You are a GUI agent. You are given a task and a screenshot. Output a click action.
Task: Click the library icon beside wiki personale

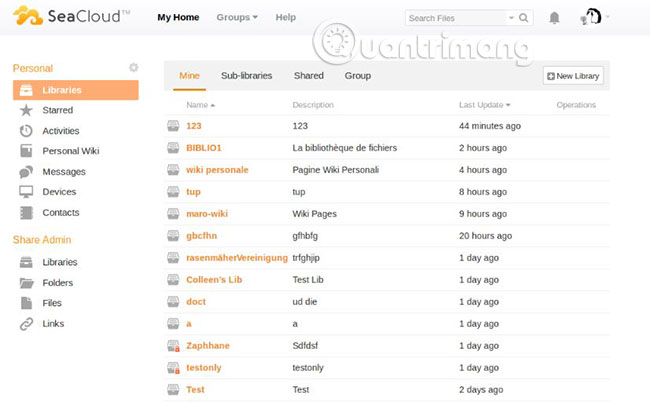173,170
